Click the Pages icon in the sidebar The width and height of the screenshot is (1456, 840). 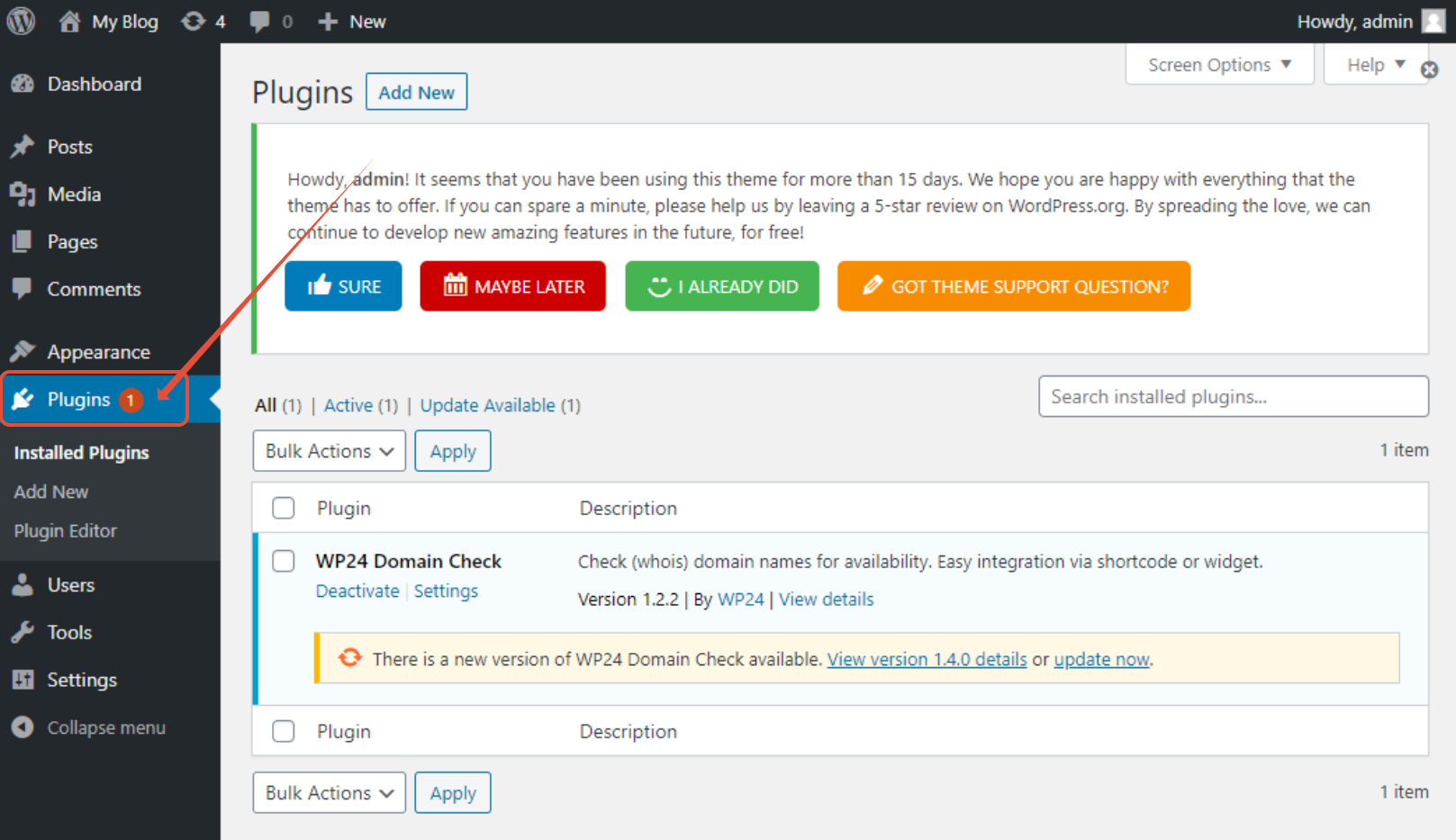[x=23, y=241]
